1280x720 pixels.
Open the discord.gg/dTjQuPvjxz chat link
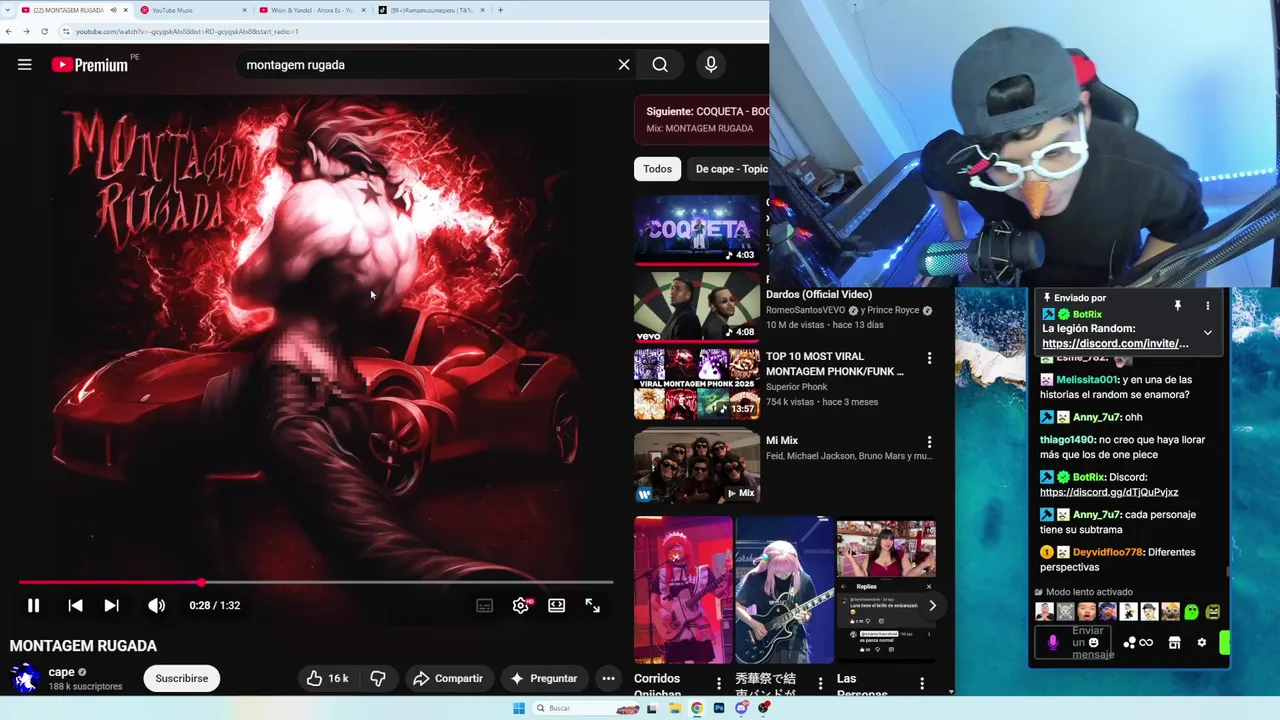pyautogui.click(x=1109, y=492)
